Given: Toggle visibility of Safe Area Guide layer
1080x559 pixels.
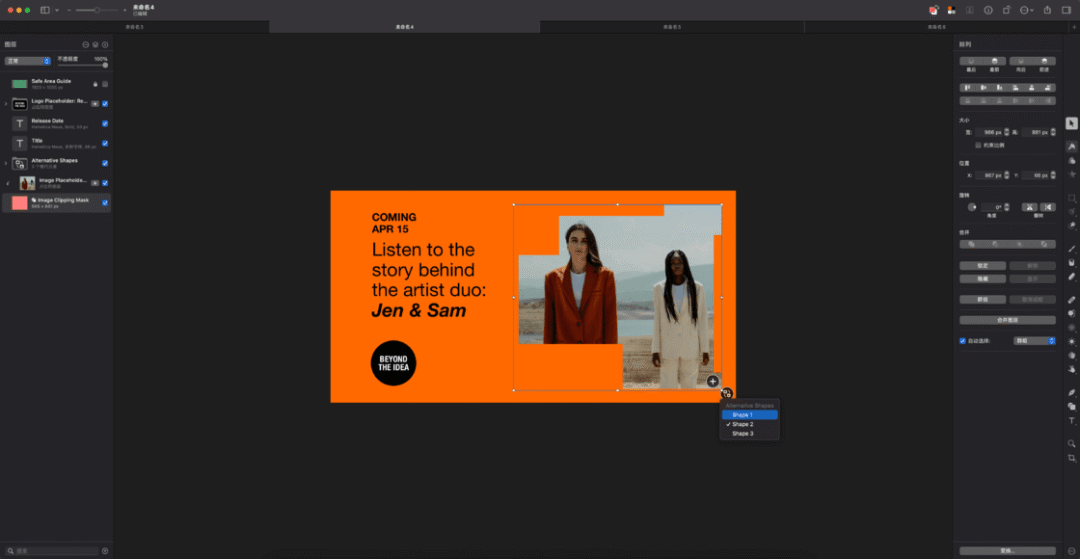Looking at the screenshot, I should tap(105, 84).
